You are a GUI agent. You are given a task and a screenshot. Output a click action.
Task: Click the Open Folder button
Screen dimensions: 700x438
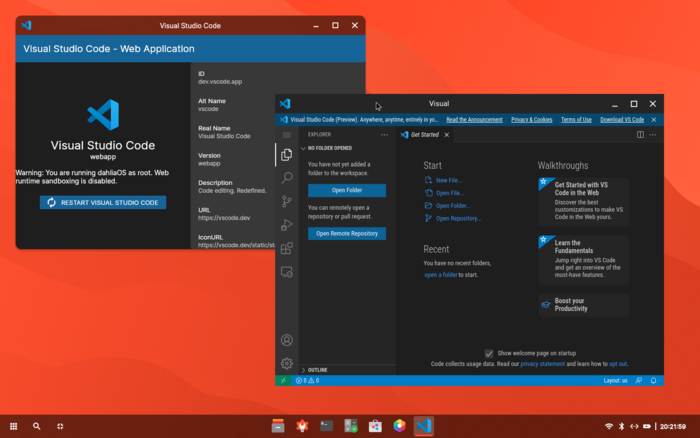(x=346, y=190)
